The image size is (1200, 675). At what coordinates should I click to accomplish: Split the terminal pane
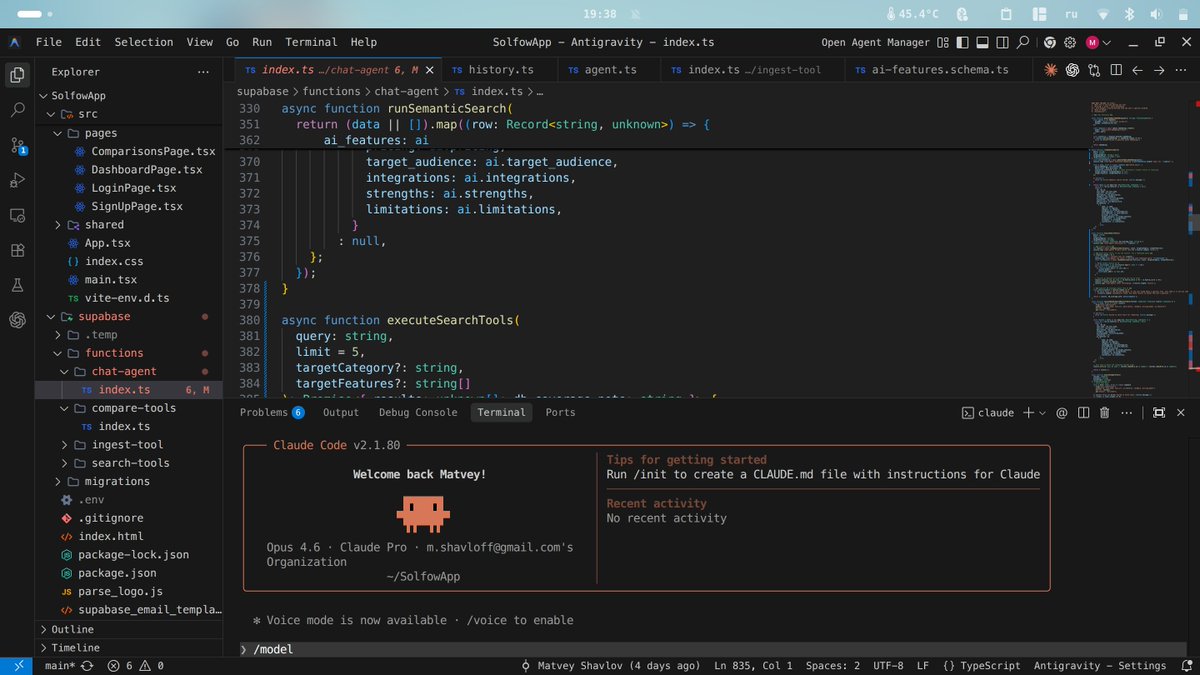click(1083, 412)
